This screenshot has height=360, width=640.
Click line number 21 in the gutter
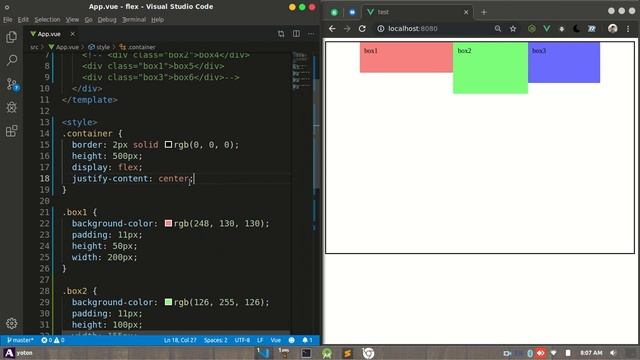point(44,212)
